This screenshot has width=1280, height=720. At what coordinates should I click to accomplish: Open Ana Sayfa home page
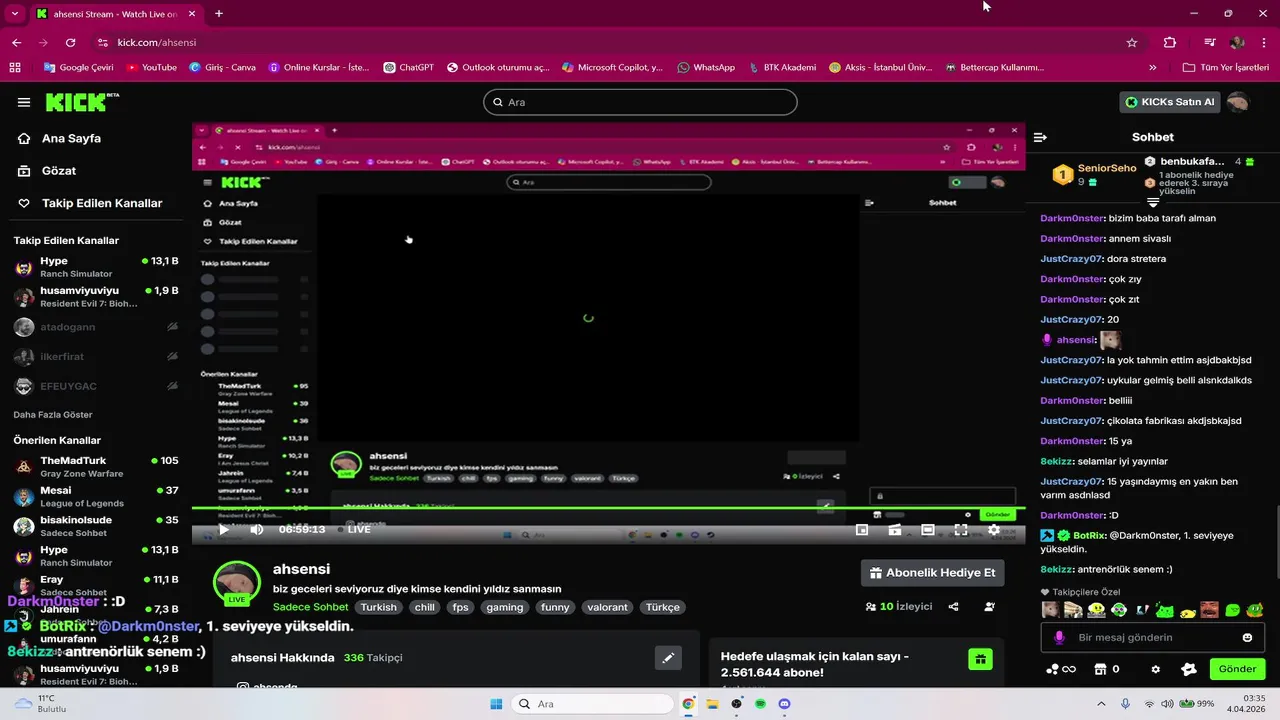(60, 139)
